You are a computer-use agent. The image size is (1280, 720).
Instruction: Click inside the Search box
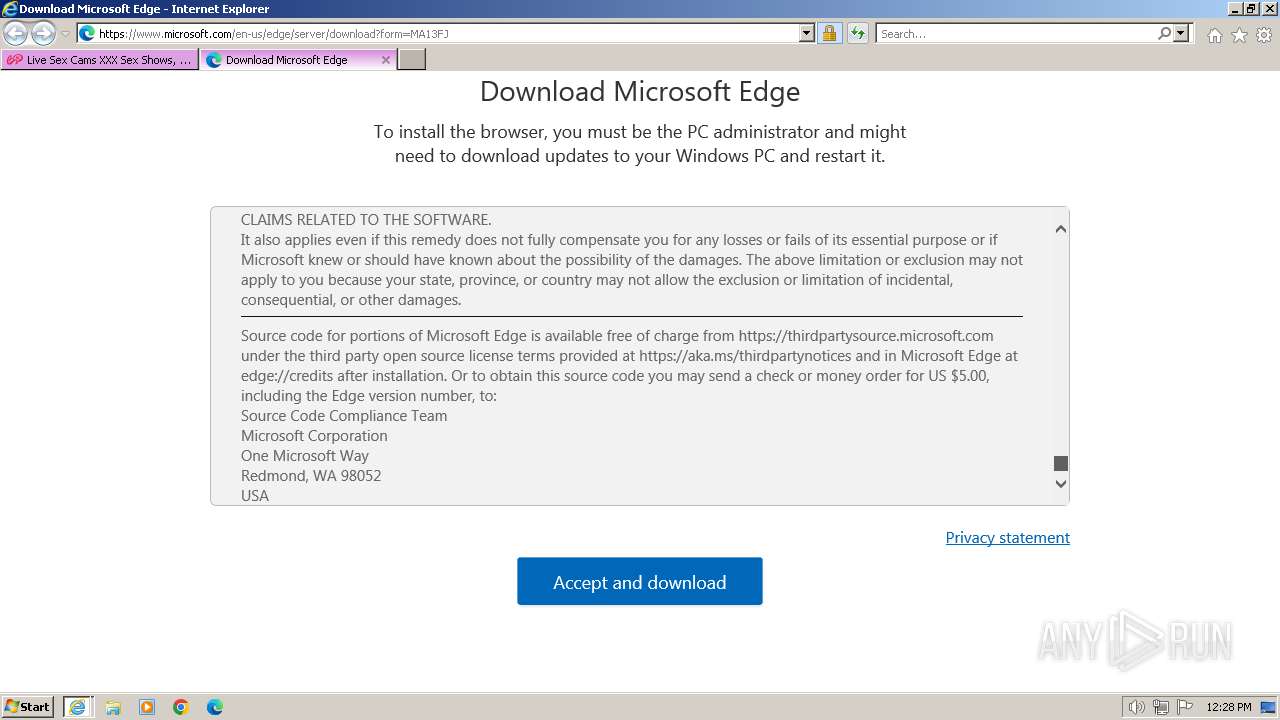[x=1015, y=33]
